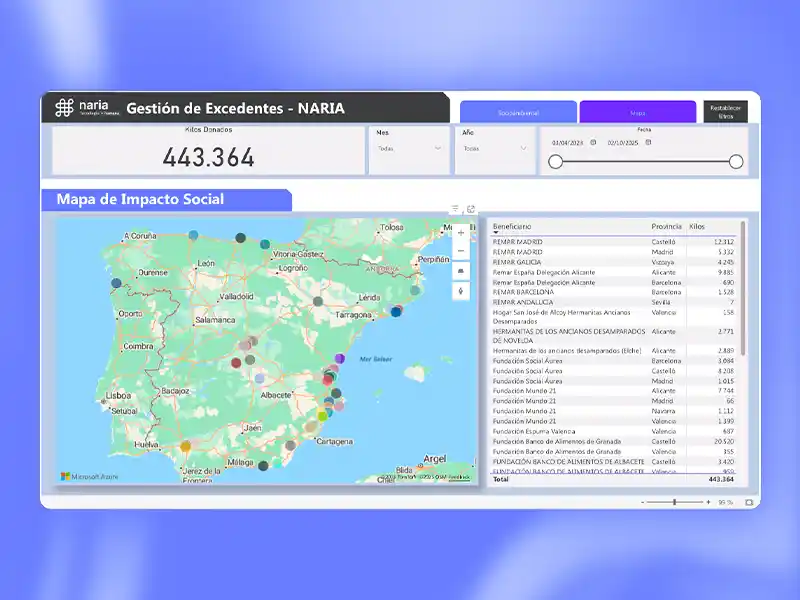Select the dark marker on the coast south of Málaga label

tap(263, 465)
